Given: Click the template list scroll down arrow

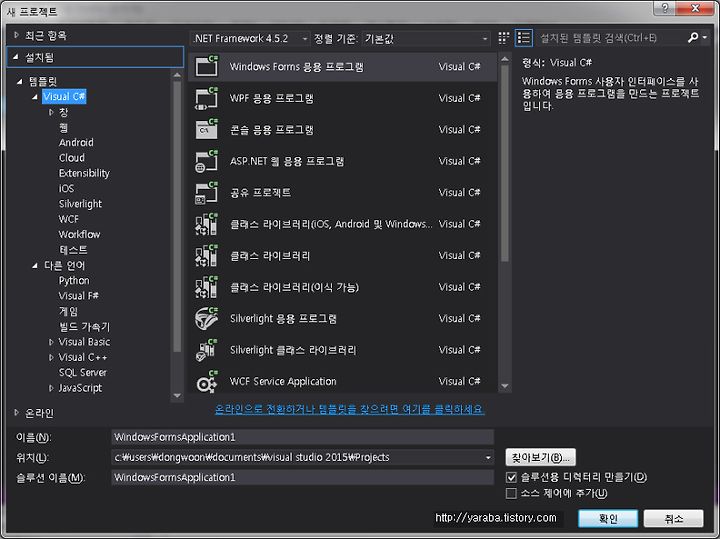Looking at the screenshot, I should (x=505, y=386).
